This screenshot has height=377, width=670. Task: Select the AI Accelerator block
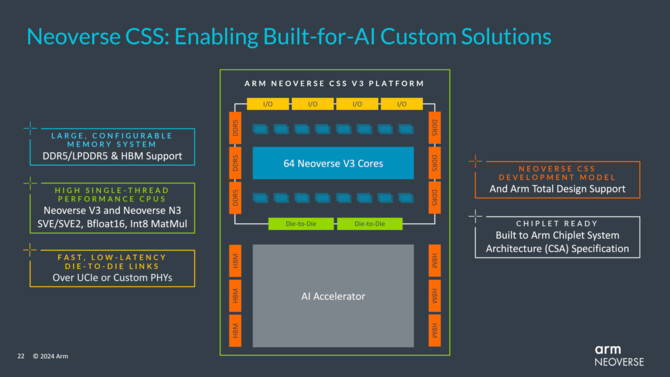coord(333,296)
